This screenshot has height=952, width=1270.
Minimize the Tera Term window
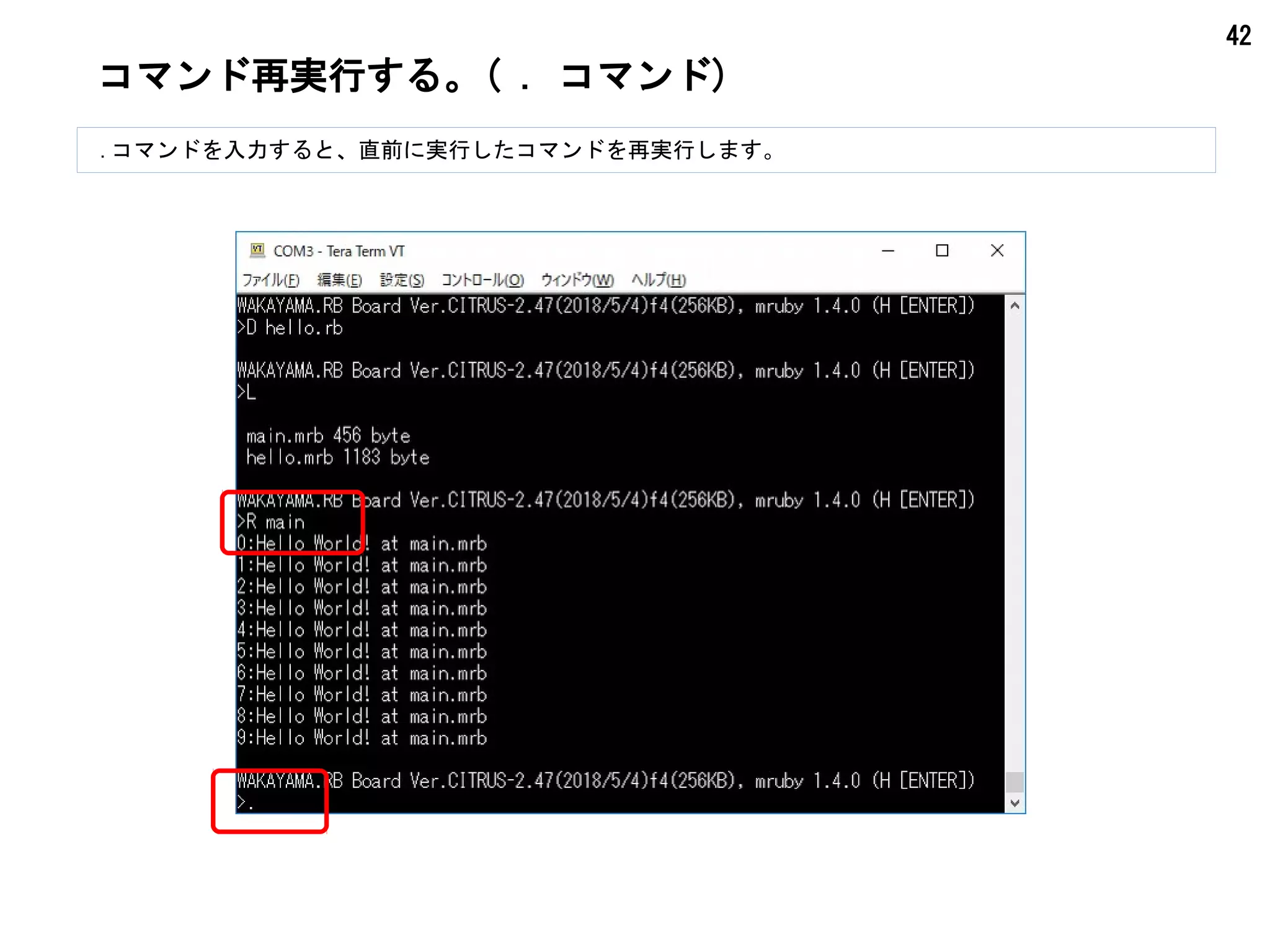tap(888, 250)
